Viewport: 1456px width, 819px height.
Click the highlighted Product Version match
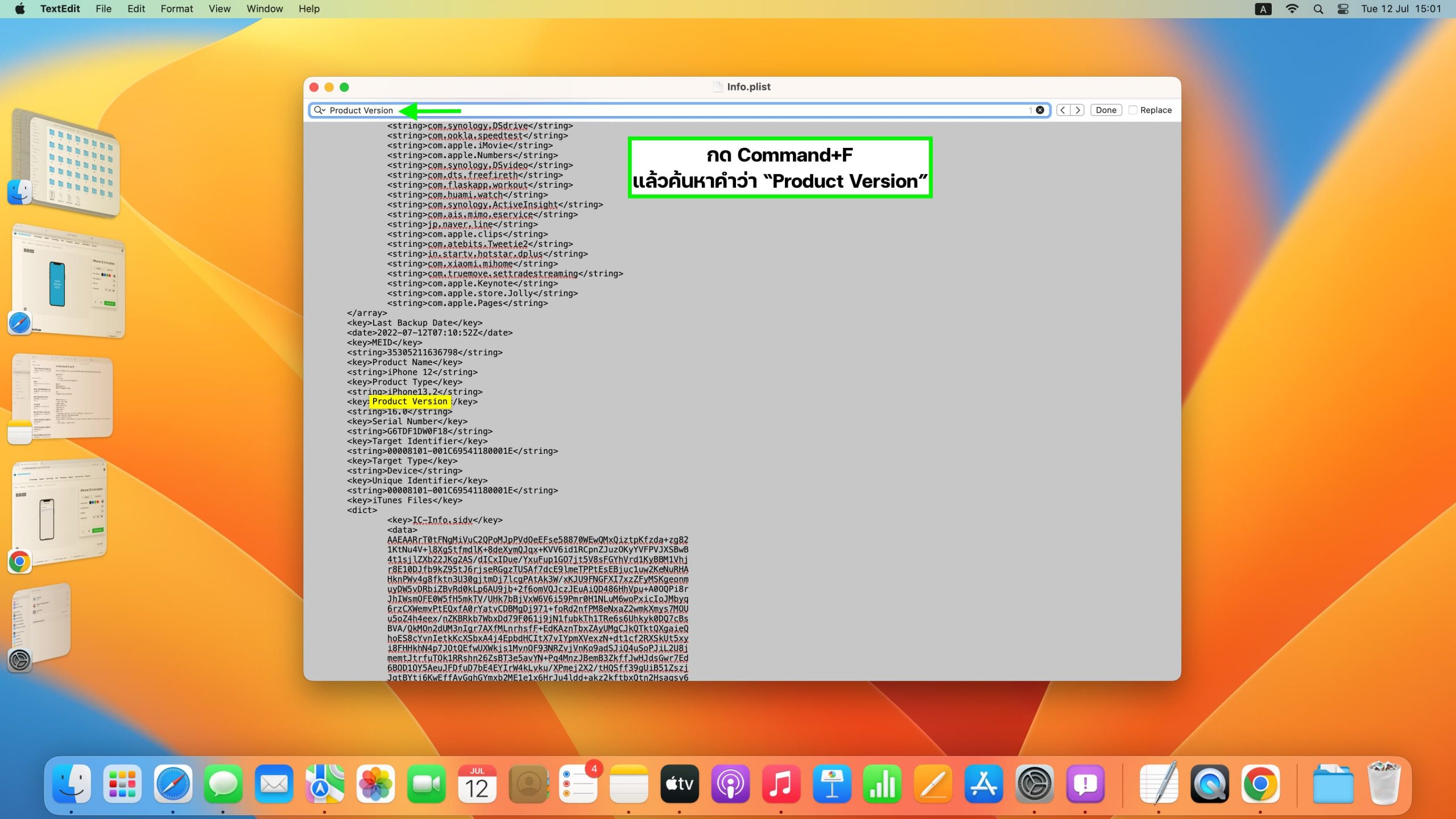409,402
